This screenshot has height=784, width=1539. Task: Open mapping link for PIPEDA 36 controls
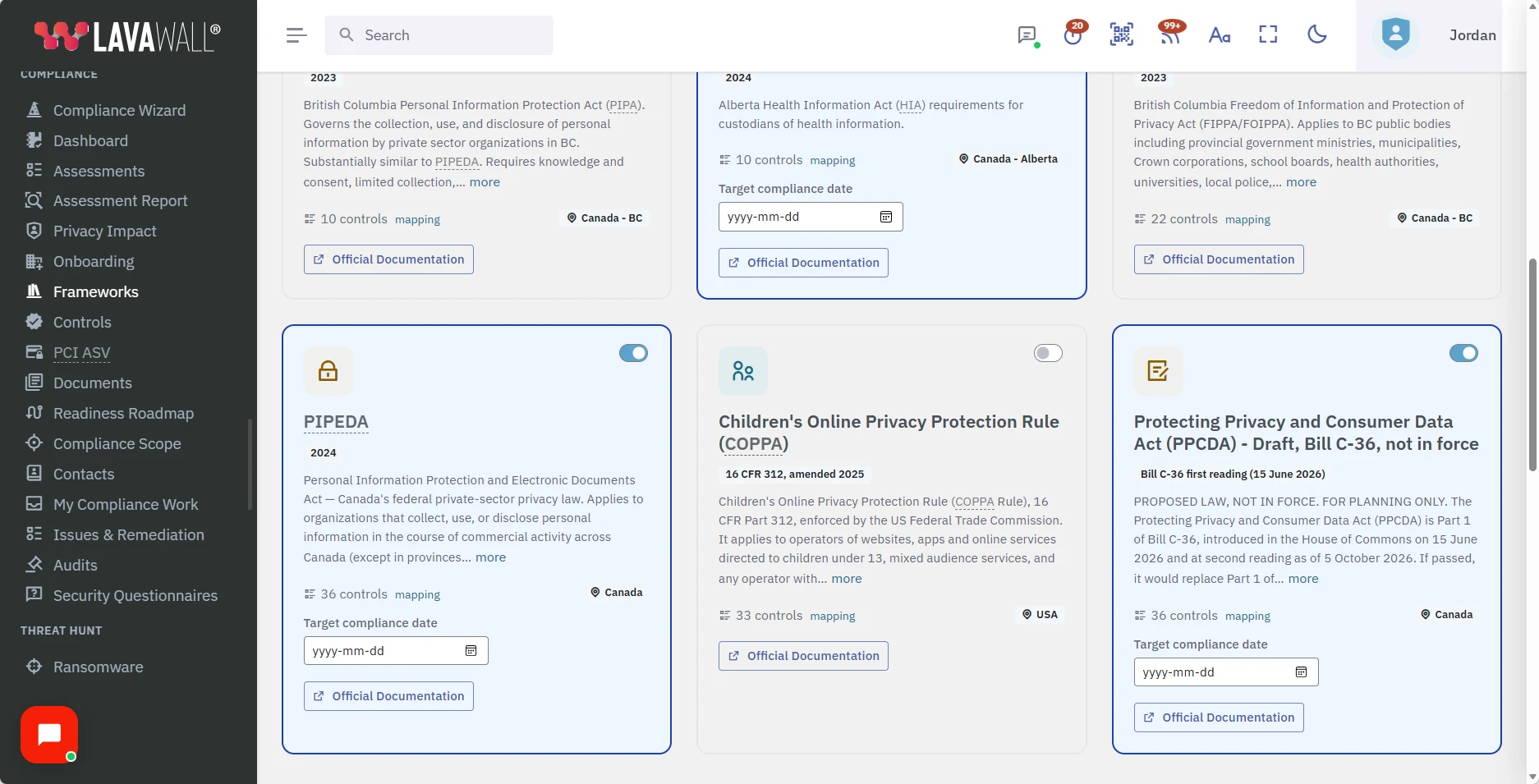tap(417, 595)
